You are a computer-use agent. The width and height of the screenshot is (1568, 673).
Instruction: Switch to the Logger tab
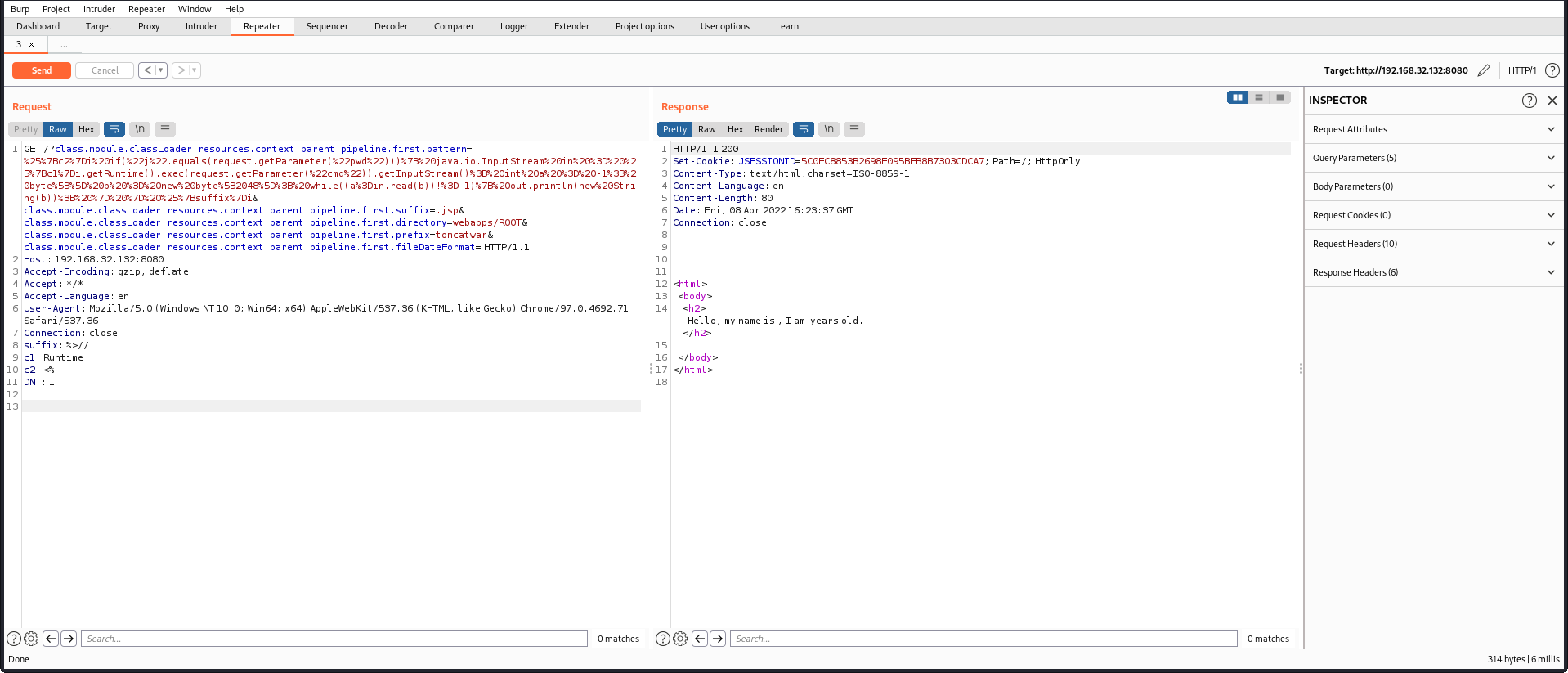click(514, 26)
